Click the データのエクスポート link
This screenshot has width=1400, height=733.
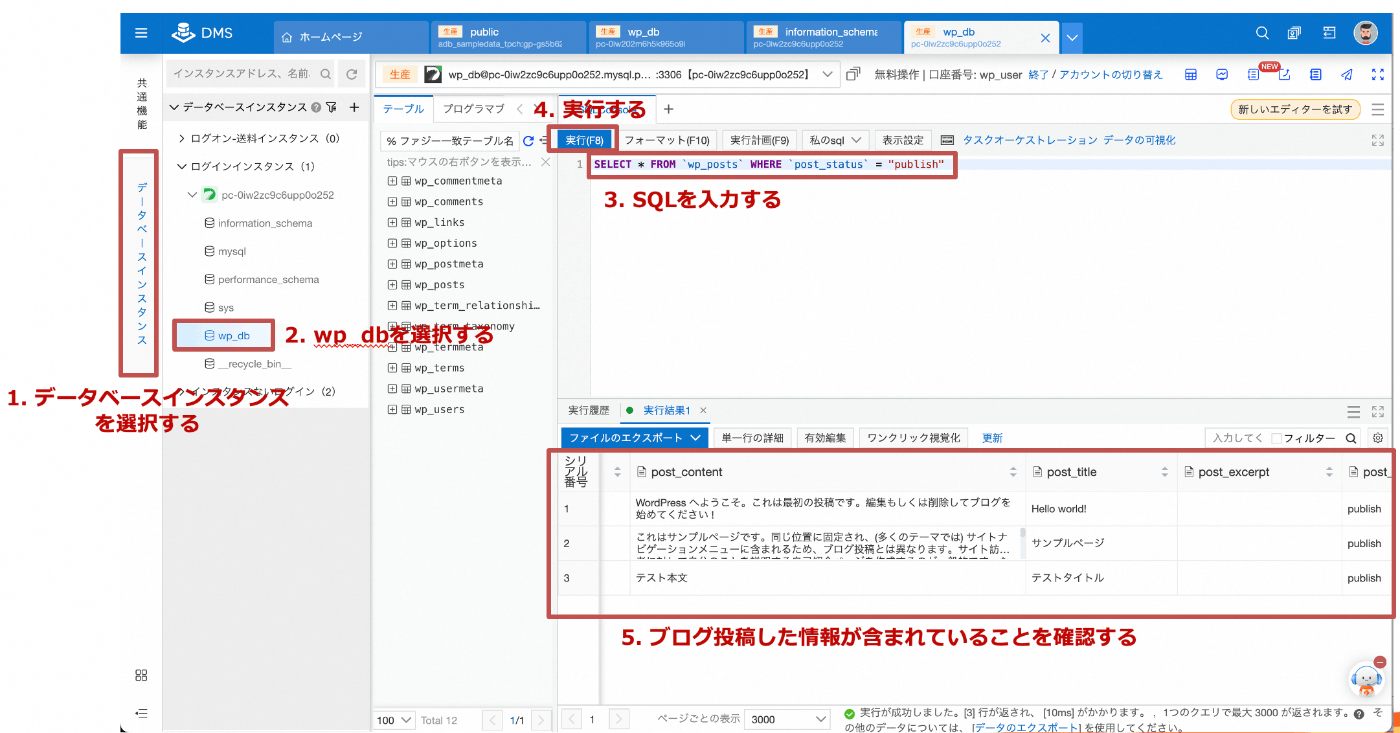[1026, 728]
